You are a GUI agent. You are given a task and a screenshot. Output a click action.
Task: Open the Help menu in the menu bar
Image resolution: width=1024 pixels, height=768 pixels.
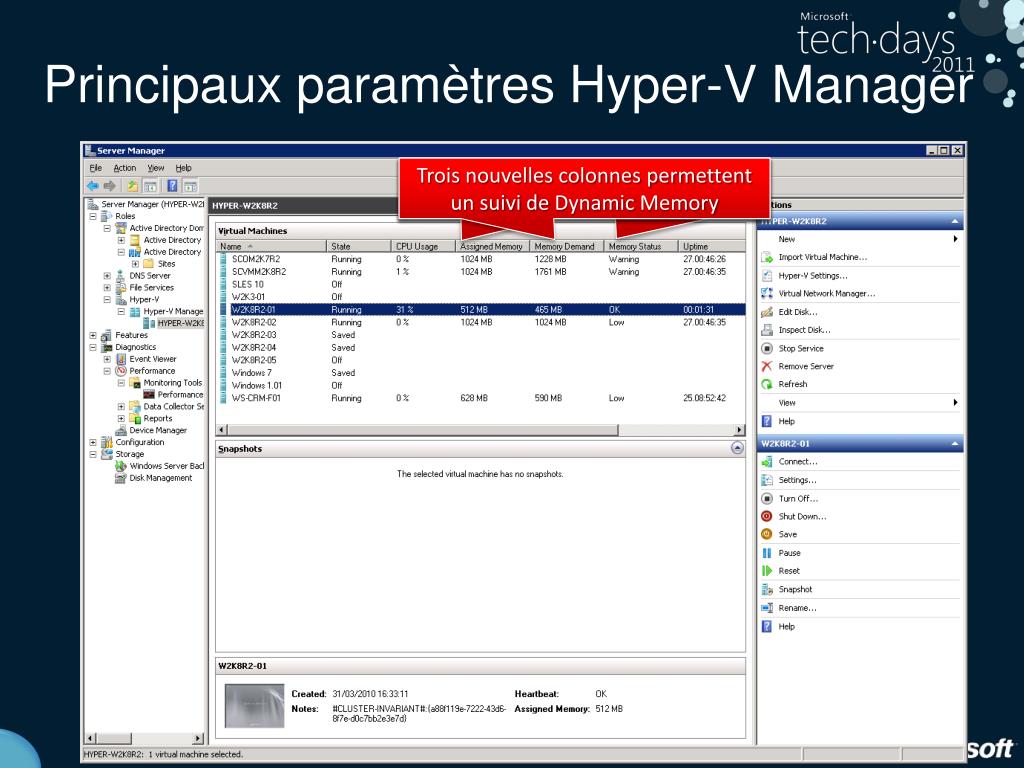click(184, 168)
